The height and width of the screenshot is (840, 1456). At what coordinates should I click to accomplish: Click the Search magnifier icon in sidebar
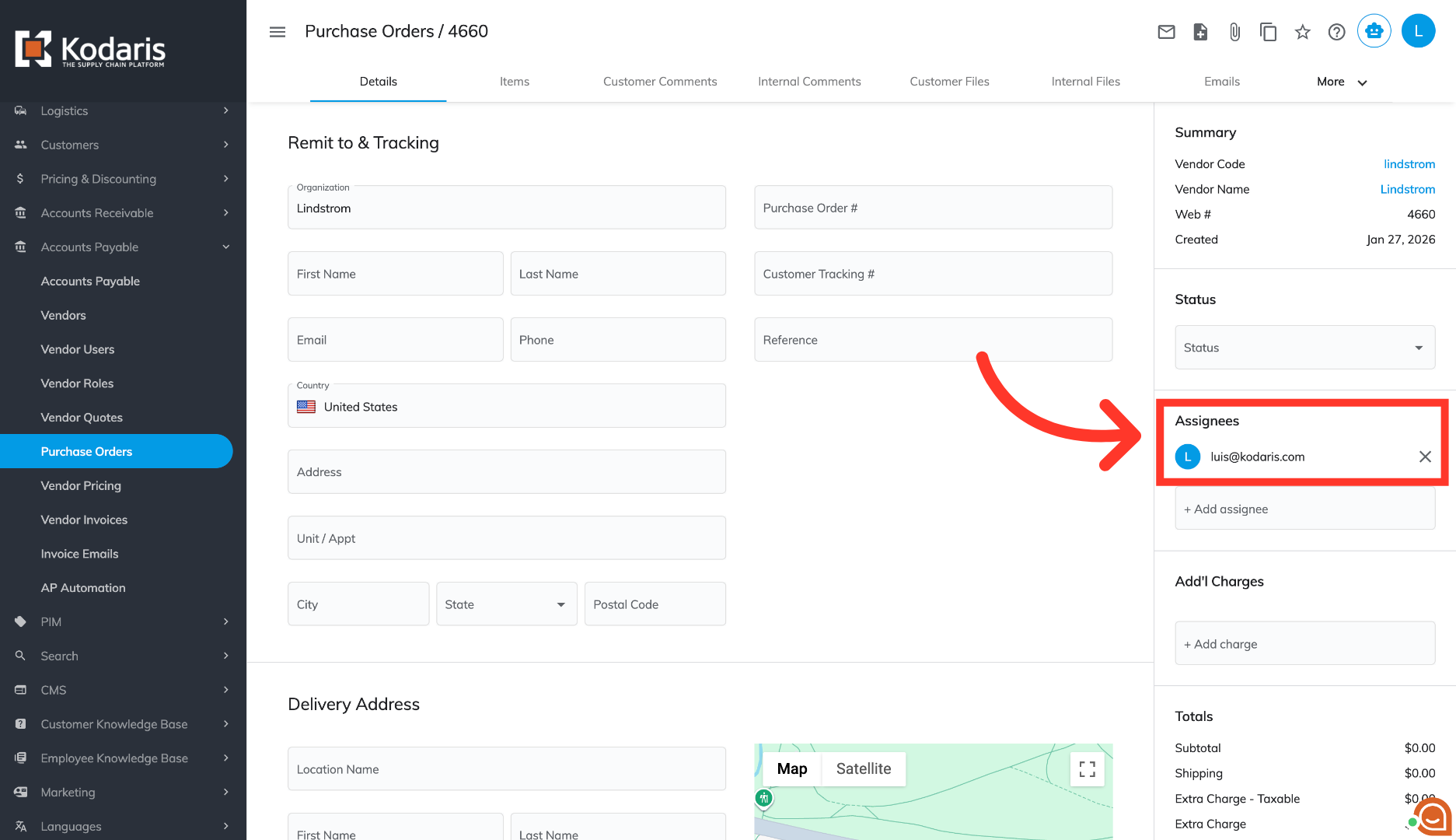pyautogui.click(x=21, y=656)
